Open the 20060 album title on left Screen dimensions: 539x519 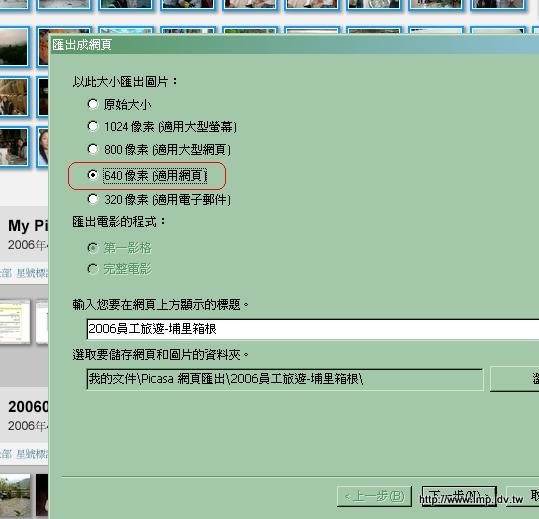tap(28, 407)
